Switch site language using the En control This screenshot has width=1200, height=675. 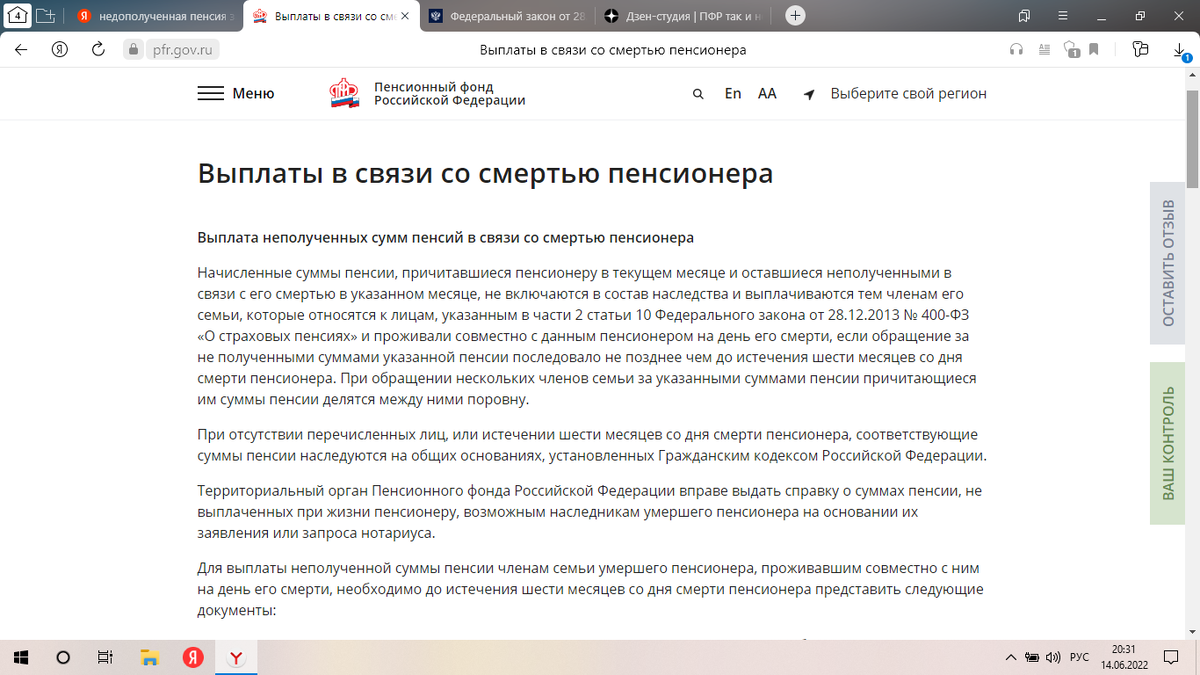pyautogui.click(x=732, y=93)
